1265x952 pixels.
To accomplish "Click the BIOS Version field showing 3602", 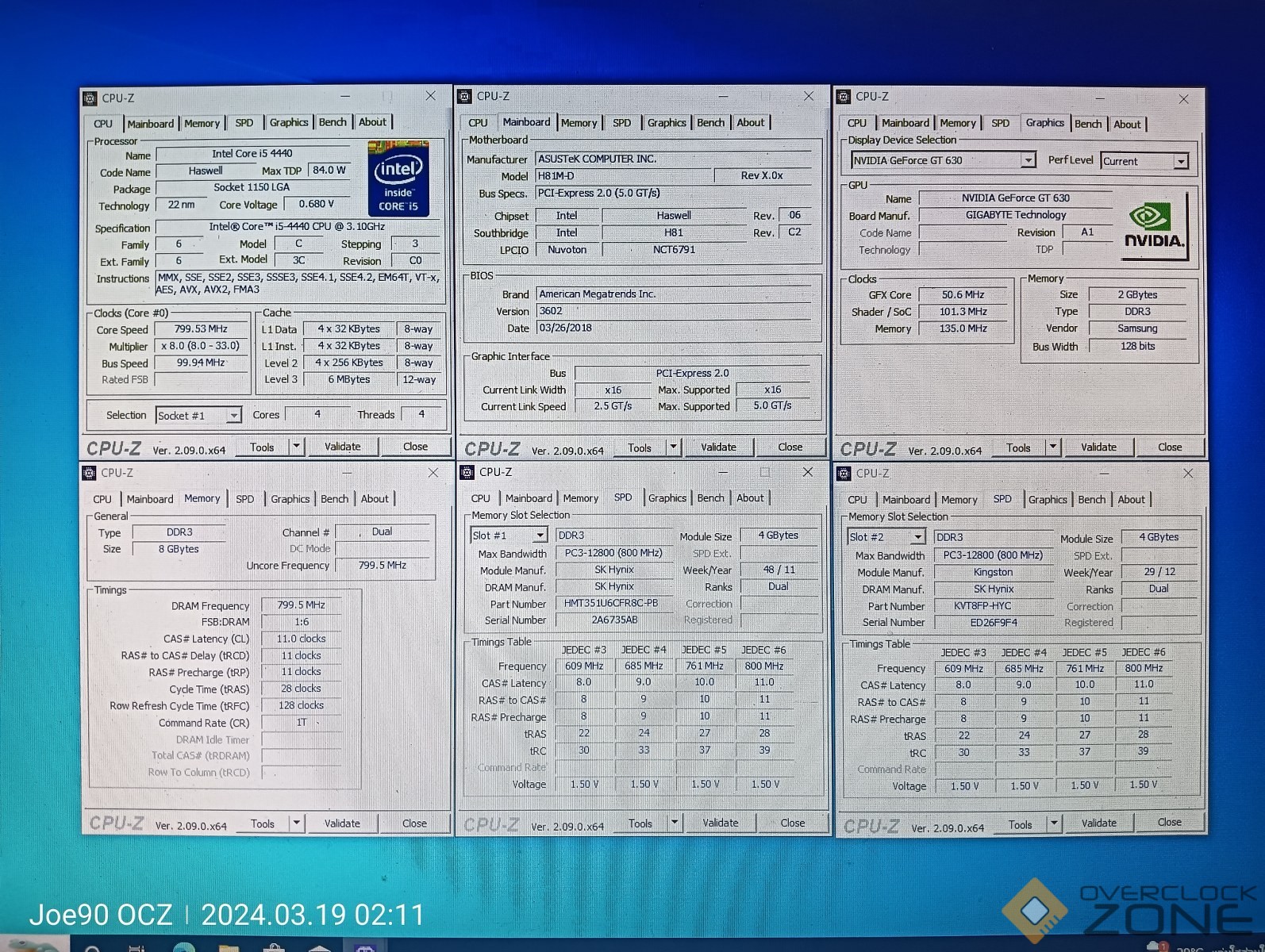I will click(x=673, y=311).
